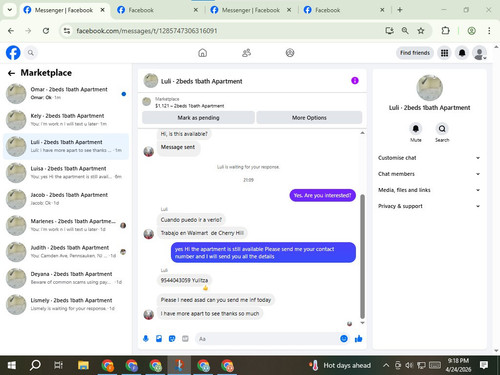Open File Explorer from the taskbar
The width and height of the screenshot is (500, 375).
click(83, 365)
